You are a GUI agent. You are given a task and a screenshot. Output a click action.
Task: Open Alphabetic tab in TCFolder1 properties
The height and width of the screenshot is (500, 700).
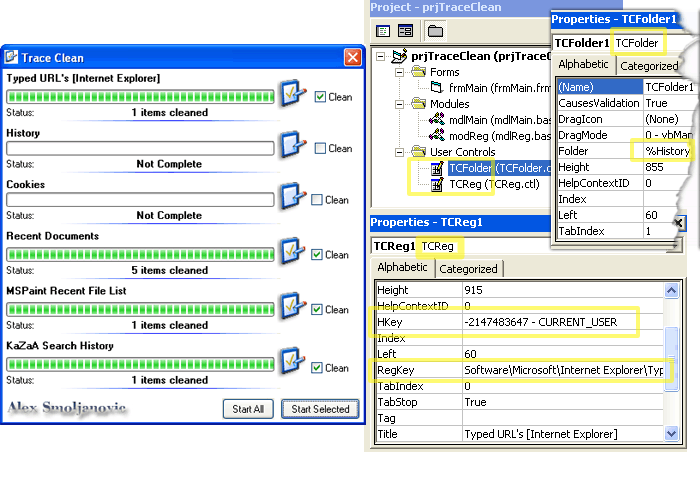(583, 65)
